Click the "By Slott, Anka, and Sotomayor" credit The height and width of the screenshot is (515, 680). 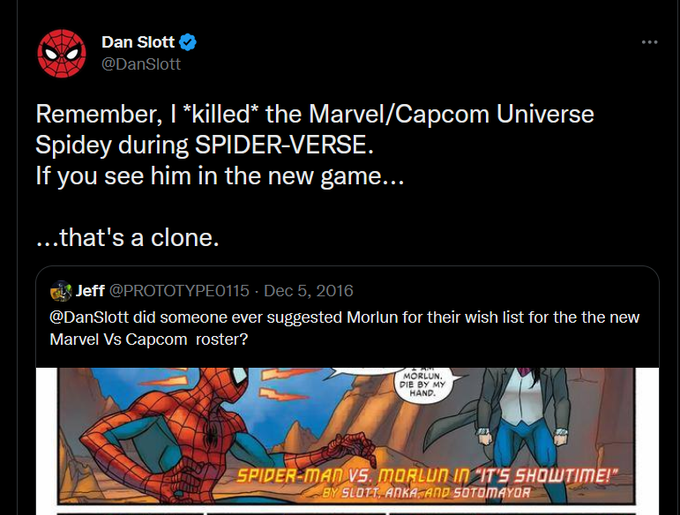(x=426, y=493)
